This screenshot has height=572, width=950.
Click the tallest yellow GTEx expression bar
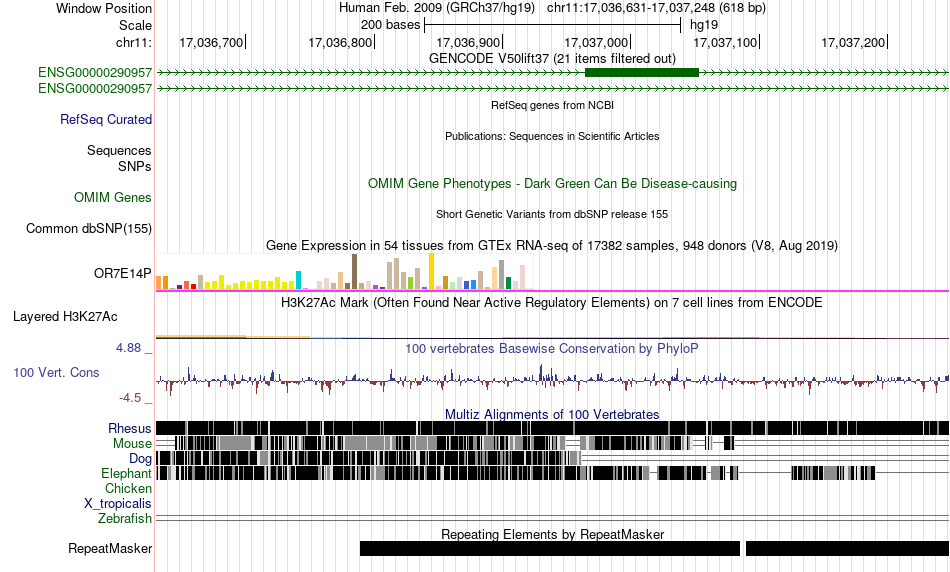click(431, 271)
